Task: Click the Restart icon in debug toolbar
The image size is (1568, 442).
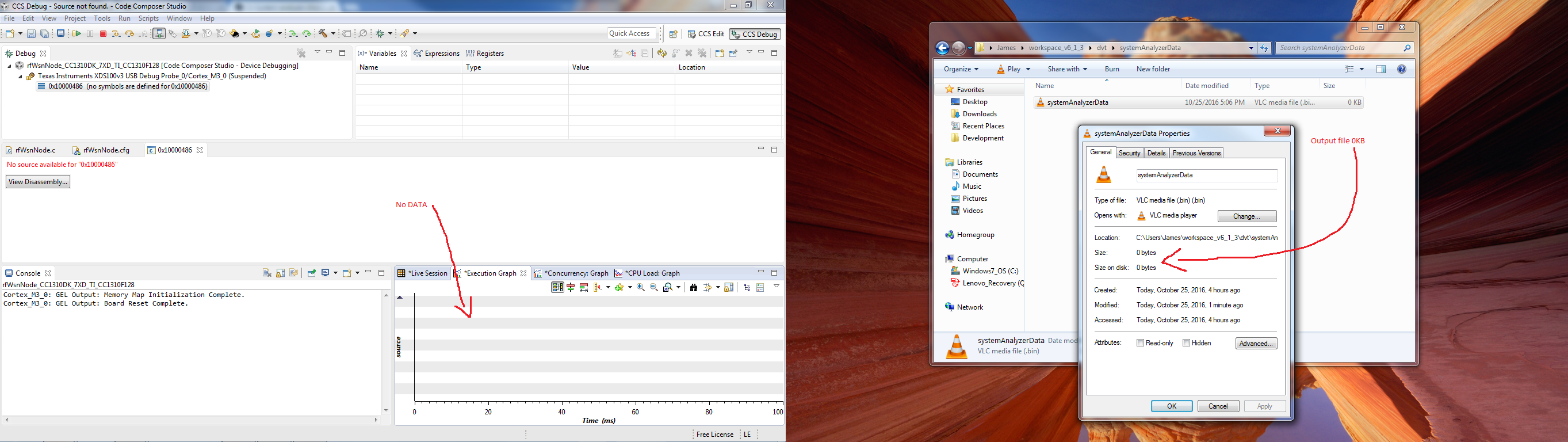Action: pos(255,33)
